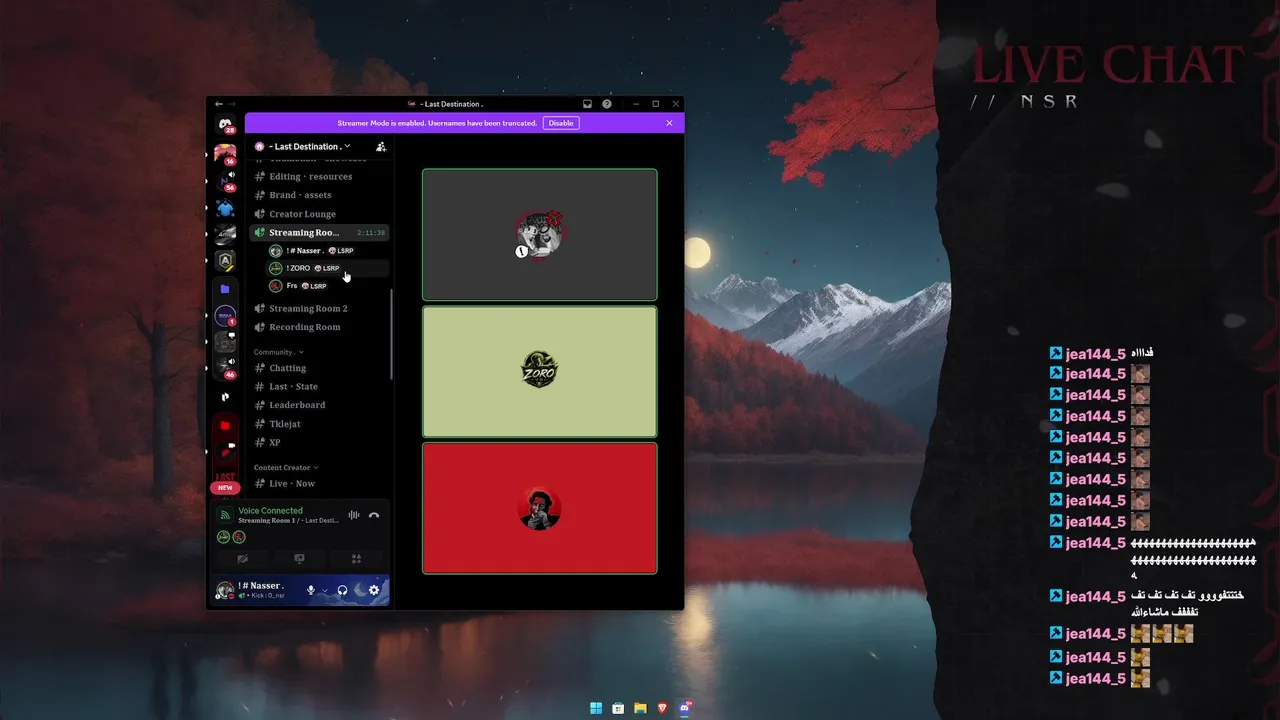The image size is (1280, 720).
Task: Open server icon with 56 badge
Action: (225, 181)
